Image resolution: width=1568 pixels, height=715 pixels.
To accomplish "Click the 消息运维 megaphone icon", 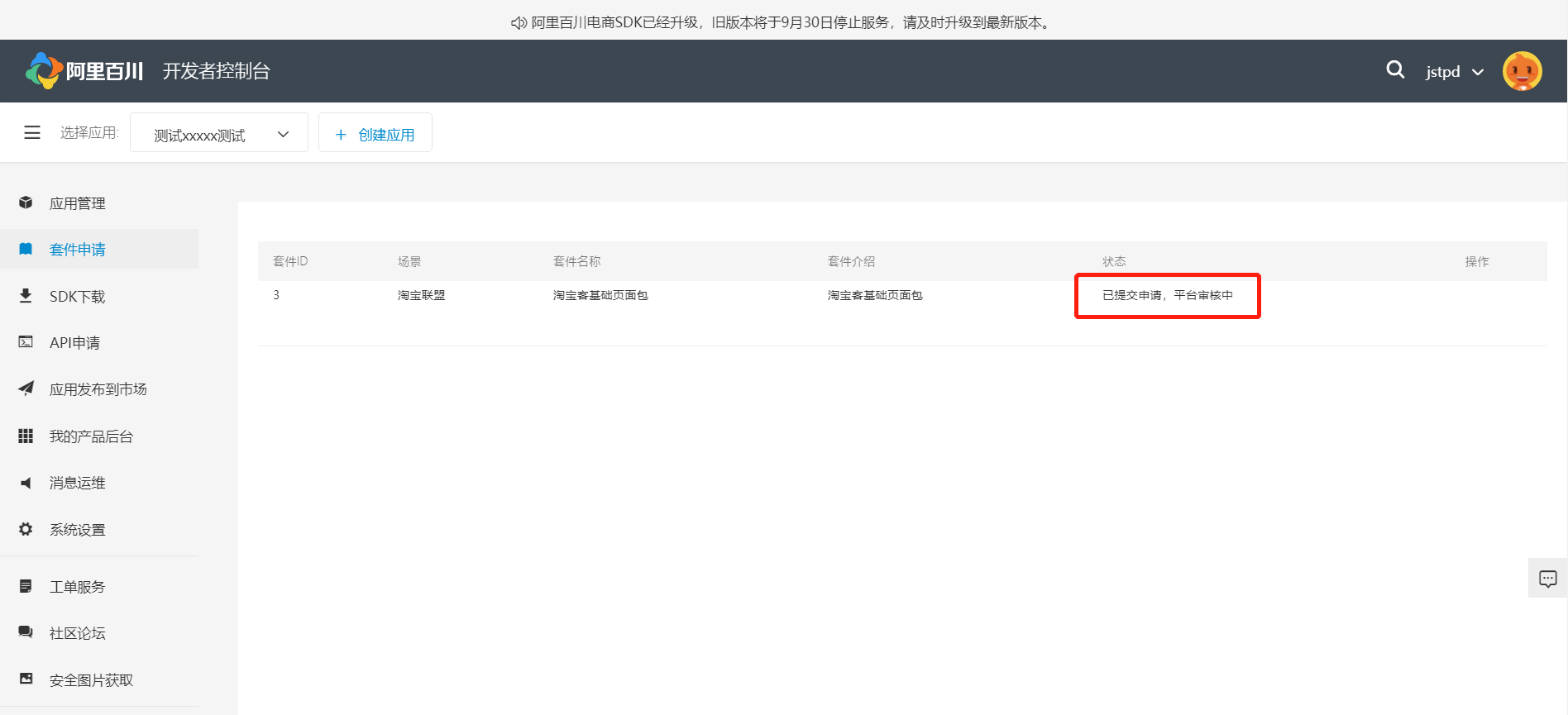I will [x=26, y=483].
